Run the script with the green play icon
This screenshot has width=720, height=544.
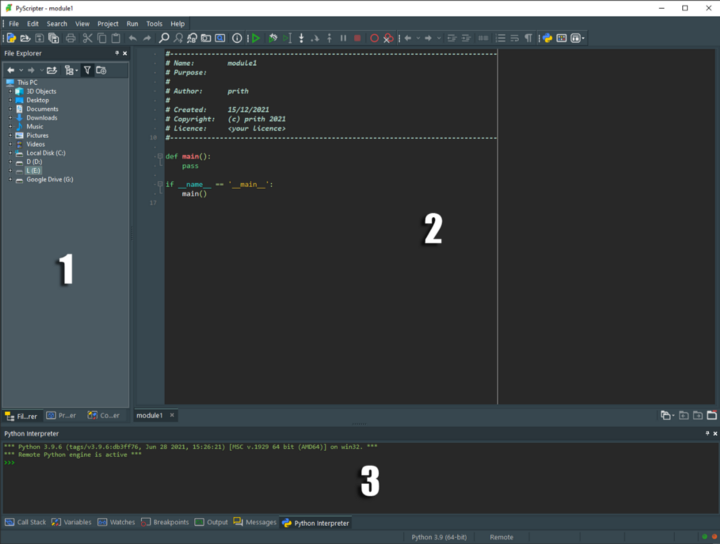pos(256,39)
